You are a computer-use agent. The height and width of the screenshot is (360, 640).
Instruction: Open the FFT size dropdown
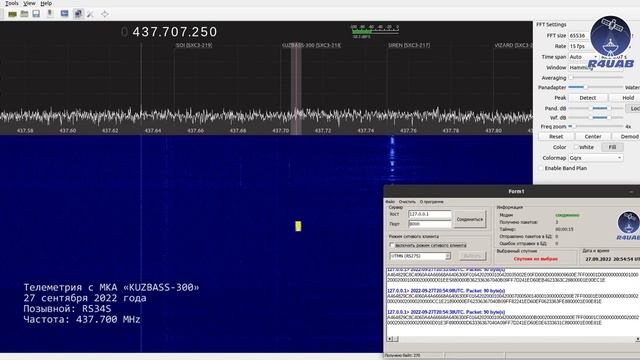tap(579, 36)
